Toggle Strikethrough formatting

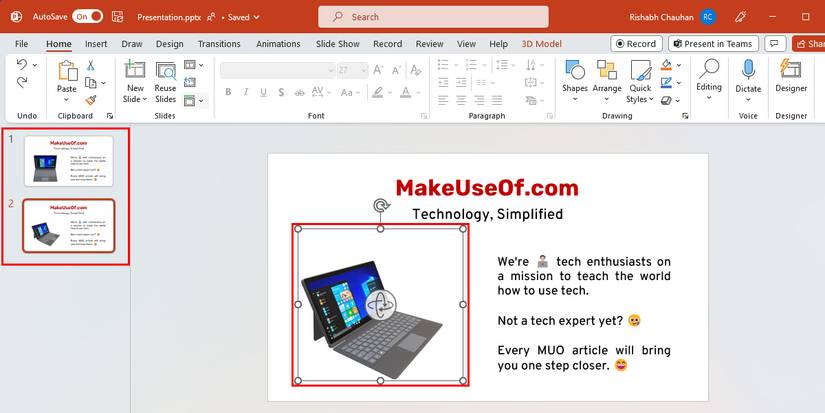(299, 93)
